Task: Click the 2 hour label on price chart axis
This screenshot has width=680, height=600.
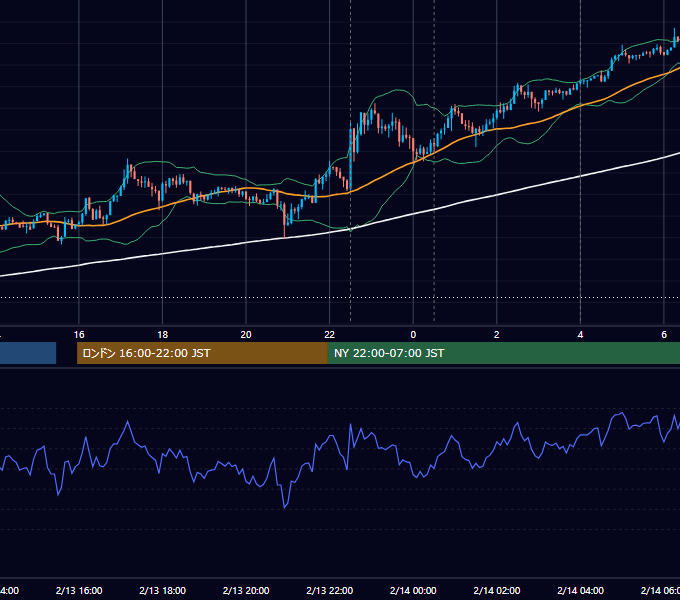Action: pyautogui.click(x=497, y=335)
